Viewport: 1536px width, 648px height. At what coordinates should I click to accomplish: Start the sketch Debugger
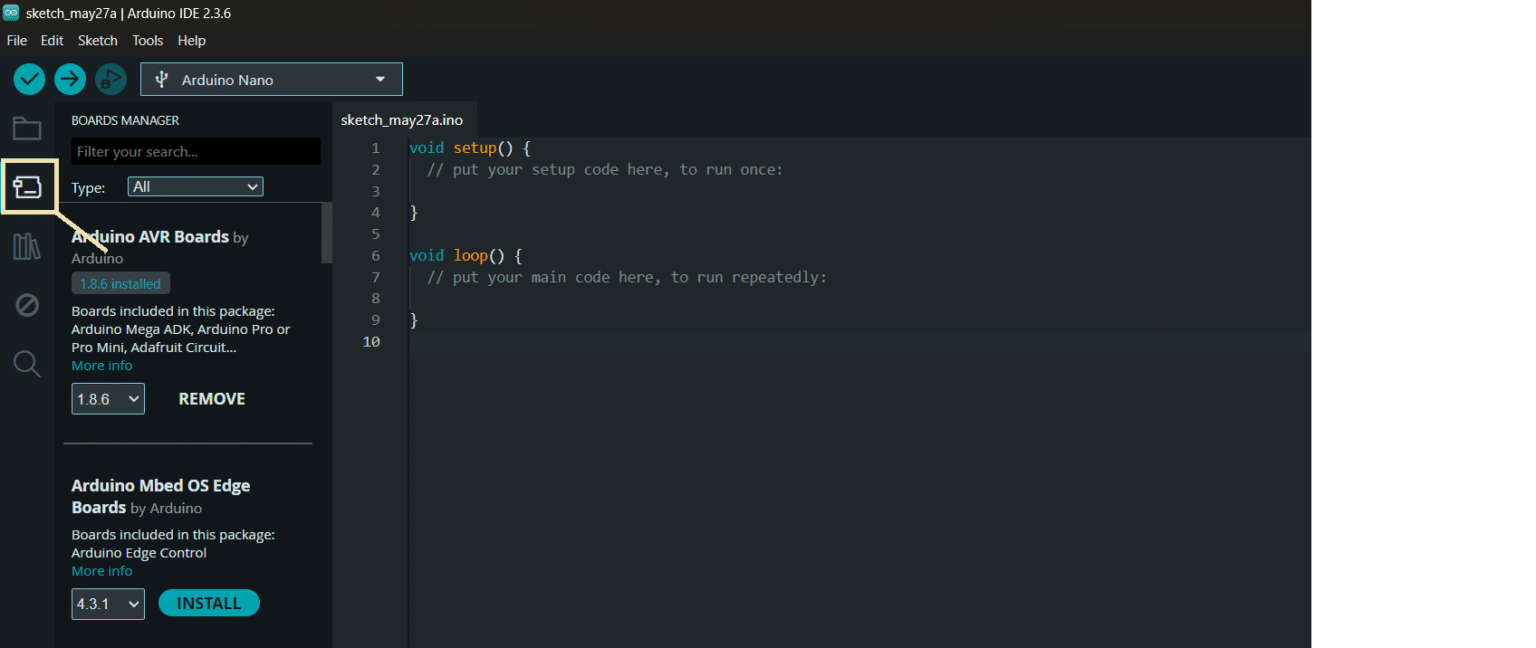pyautogui.click(x=110, y=79)
